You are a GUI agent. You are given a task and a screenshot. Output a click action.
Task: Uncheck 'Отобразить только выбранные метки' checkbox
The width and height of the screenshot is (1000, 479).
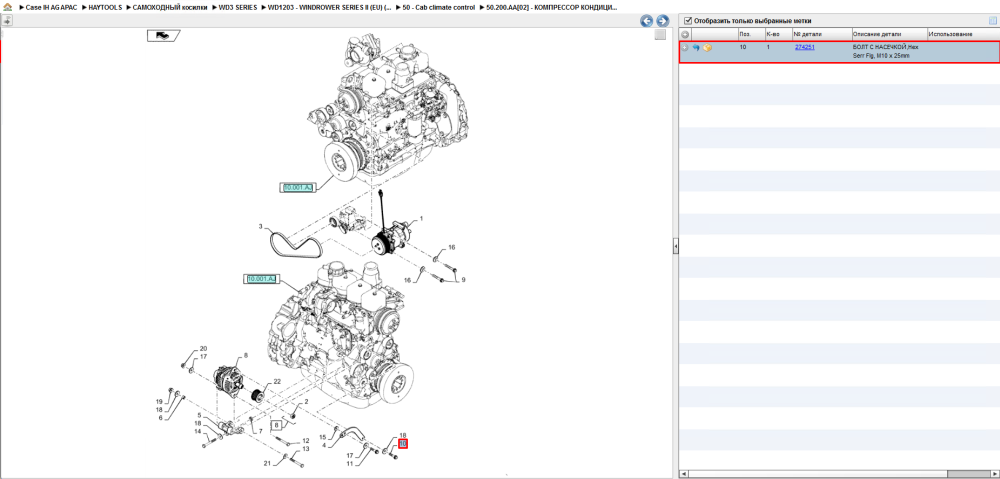(x=688, y=20)
